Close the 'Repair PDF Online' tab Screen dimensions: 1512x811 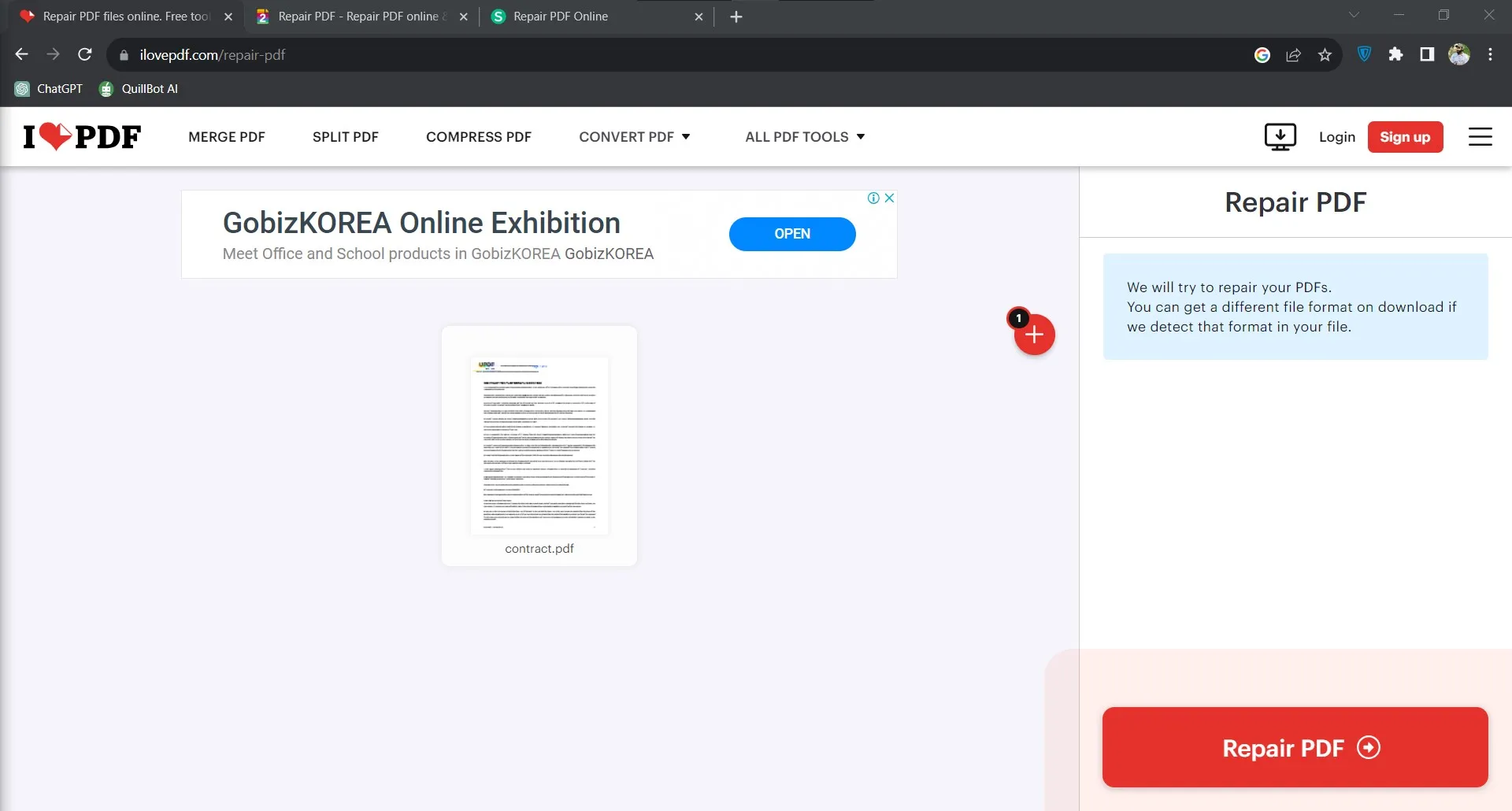699,17
